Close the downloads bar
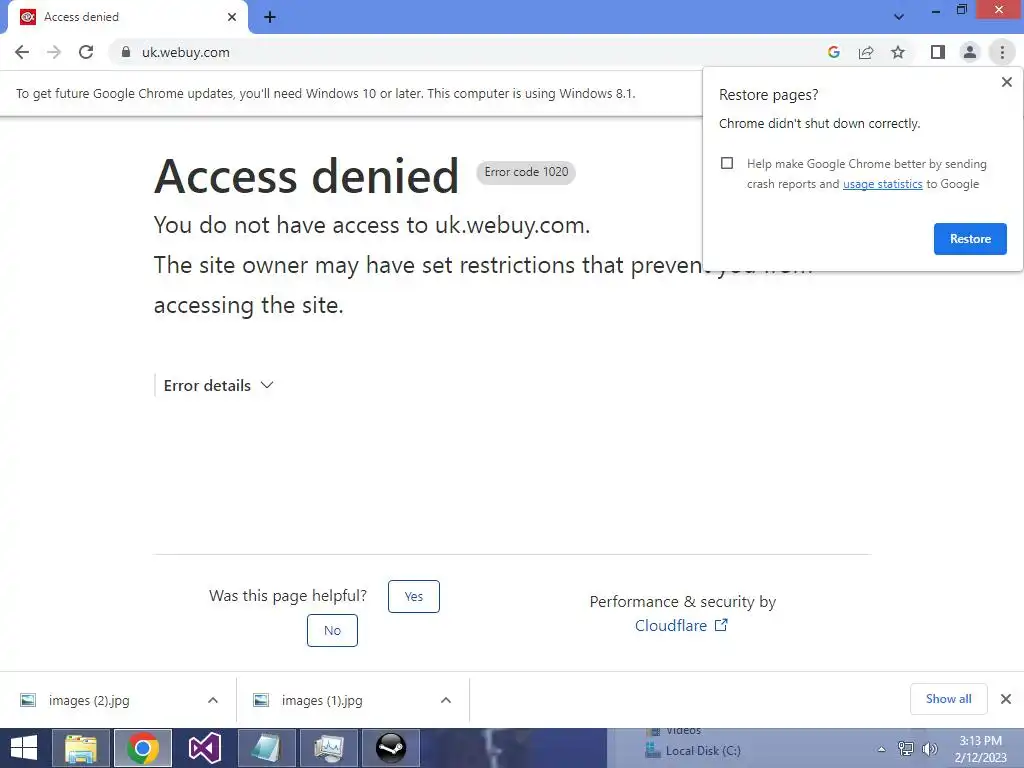 point(1006,699)
